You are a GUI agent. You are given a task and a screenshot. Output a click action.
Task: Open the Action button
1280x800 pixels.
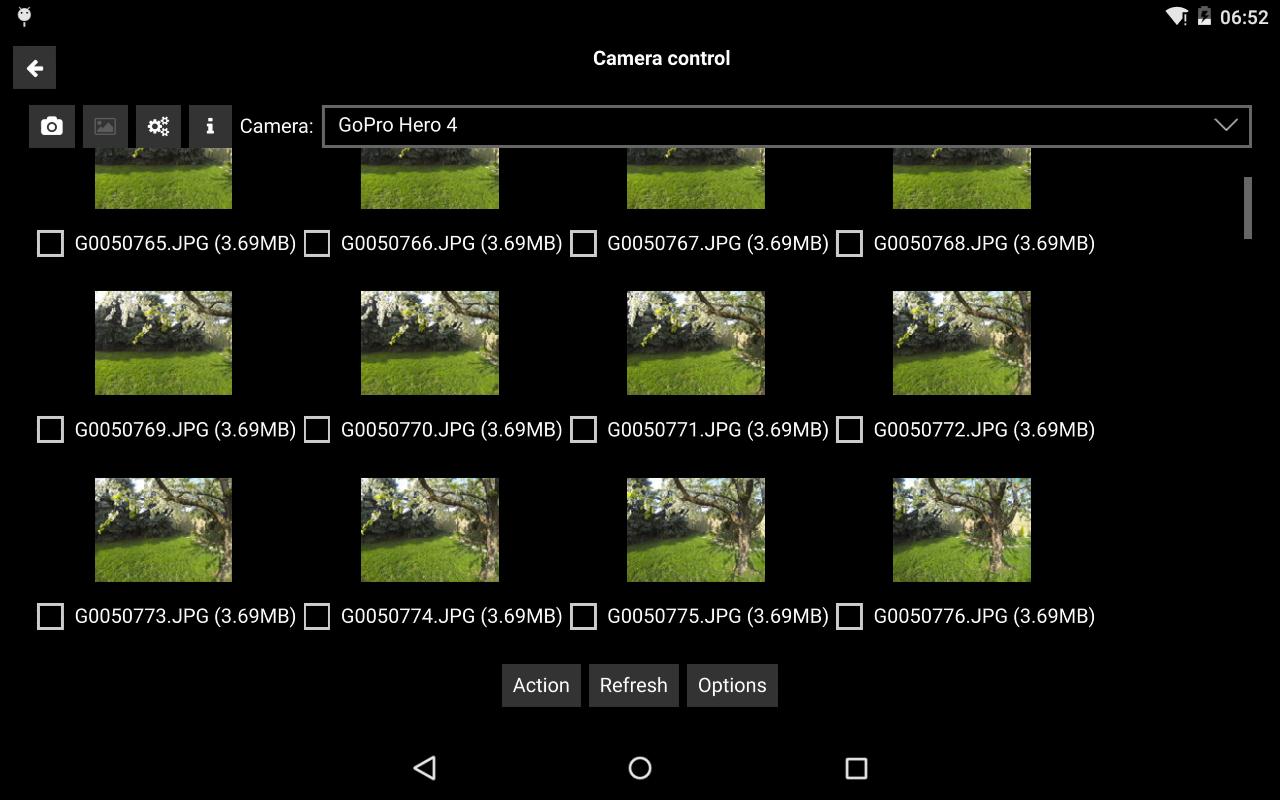click(x=541, y=685)
